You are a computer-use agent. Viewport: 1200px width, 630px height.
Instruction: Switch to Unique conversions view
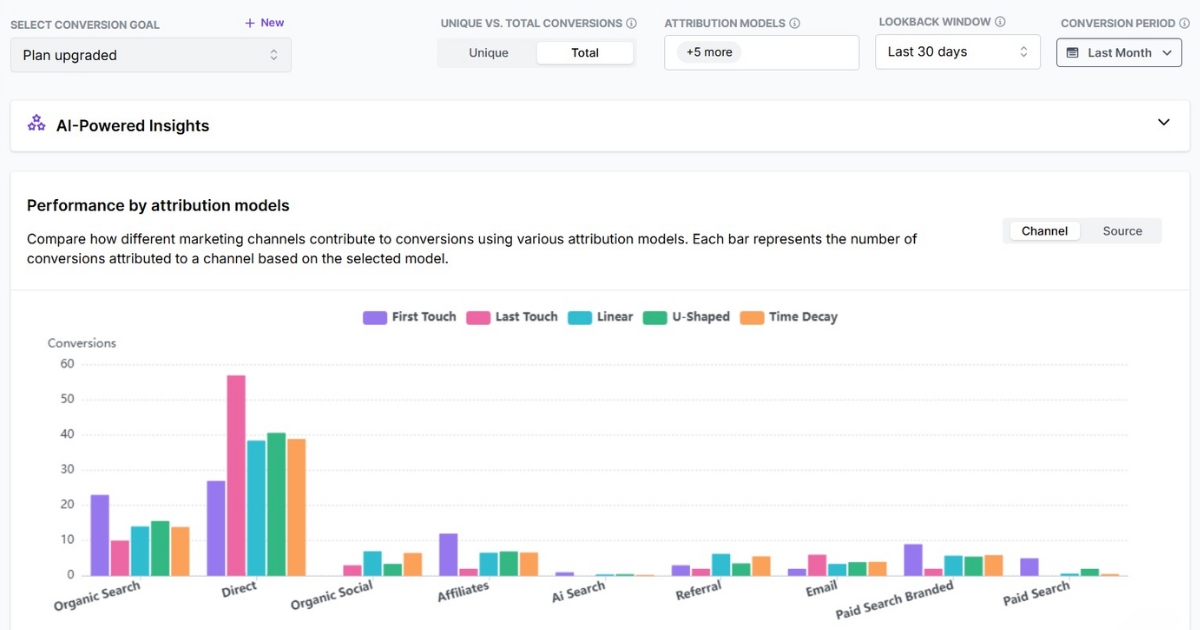coord(487,52)
